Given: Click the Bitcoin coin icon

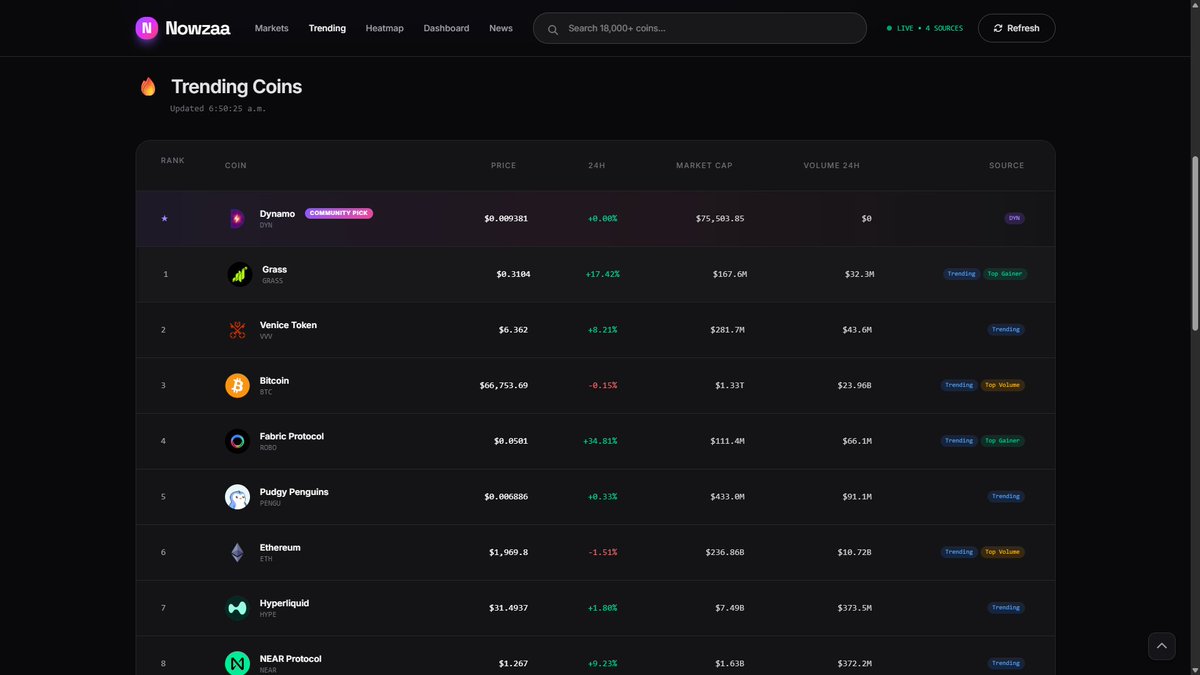Looking at the screenshot, I should (237, 385).
